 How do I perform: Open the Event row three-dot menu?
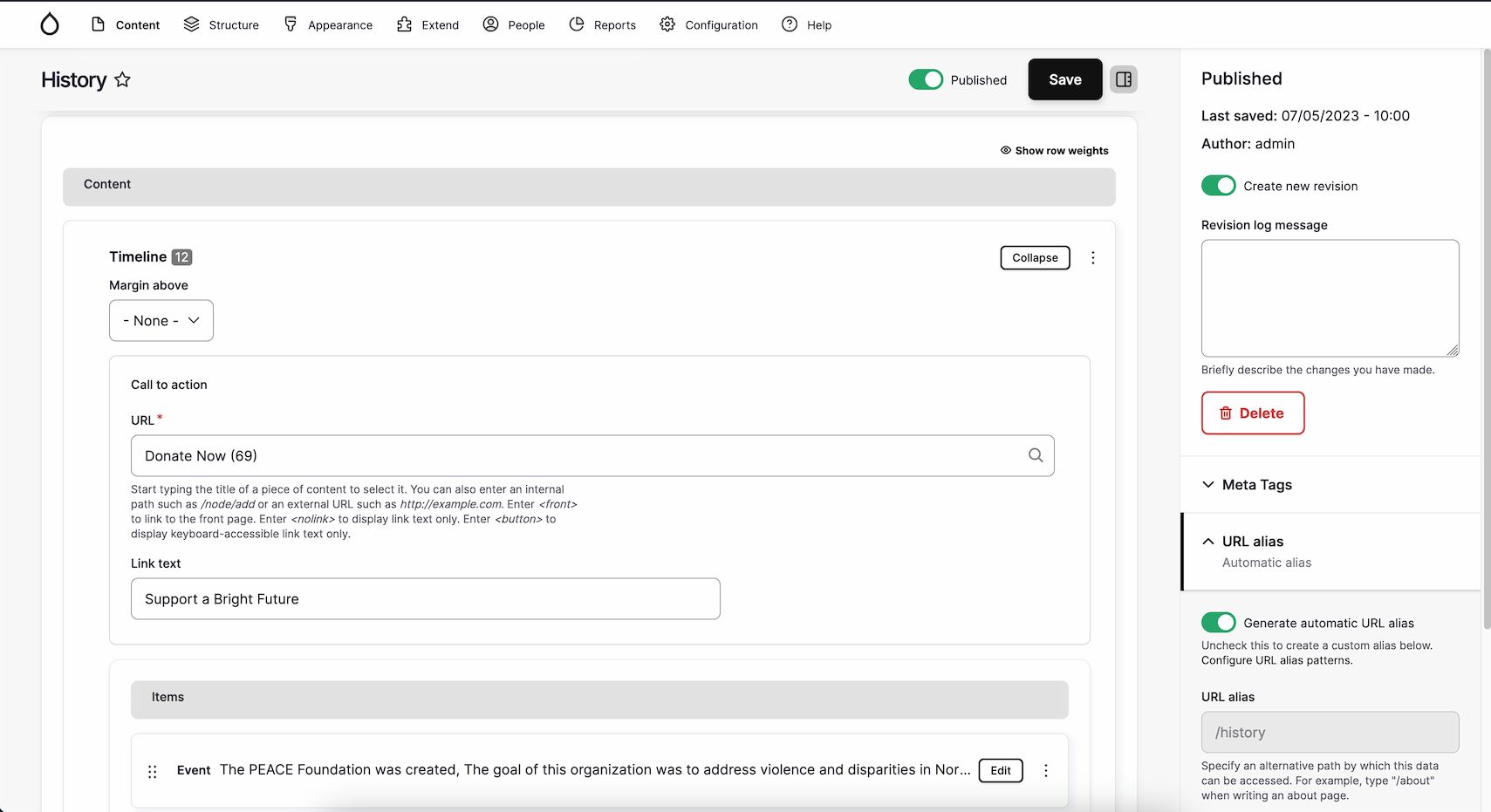click(x=1045, y=771)
